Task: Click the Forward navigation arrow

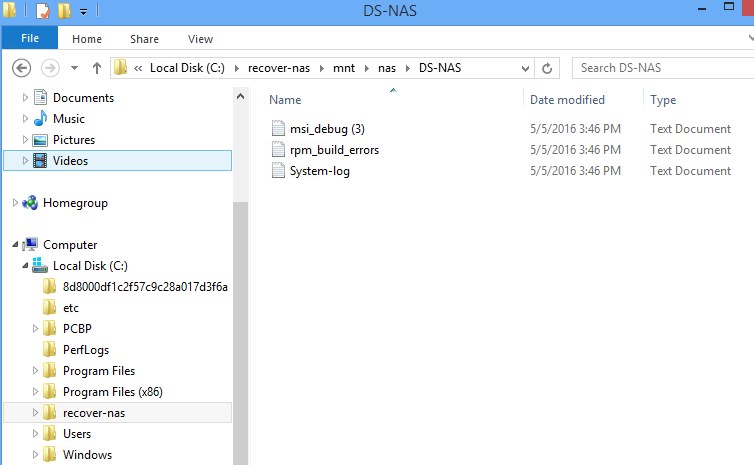Action: [50, 68]
